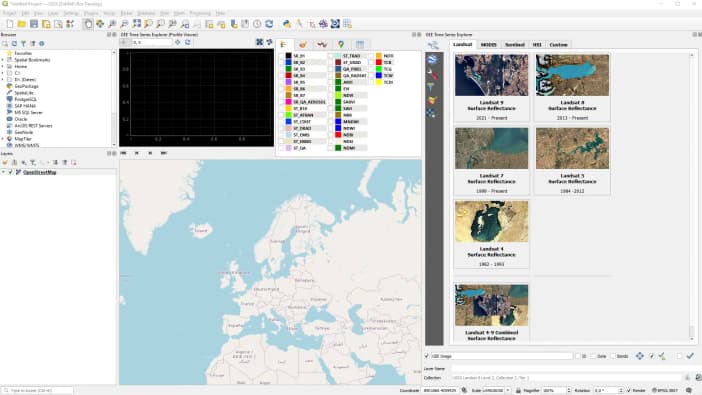Click the blue crosshair pan icon near Bands
This screenshot has width=702, height=395.
[x=640, y=356]
